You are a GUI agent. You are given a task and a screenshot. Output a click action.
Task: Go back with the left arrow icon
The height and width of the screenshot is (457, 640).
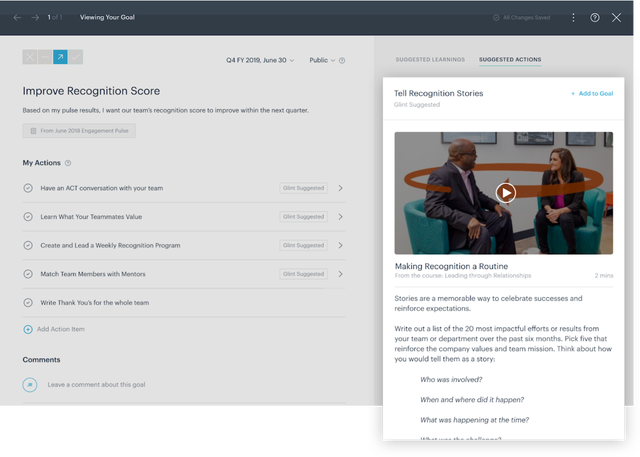tap(17, 18)
